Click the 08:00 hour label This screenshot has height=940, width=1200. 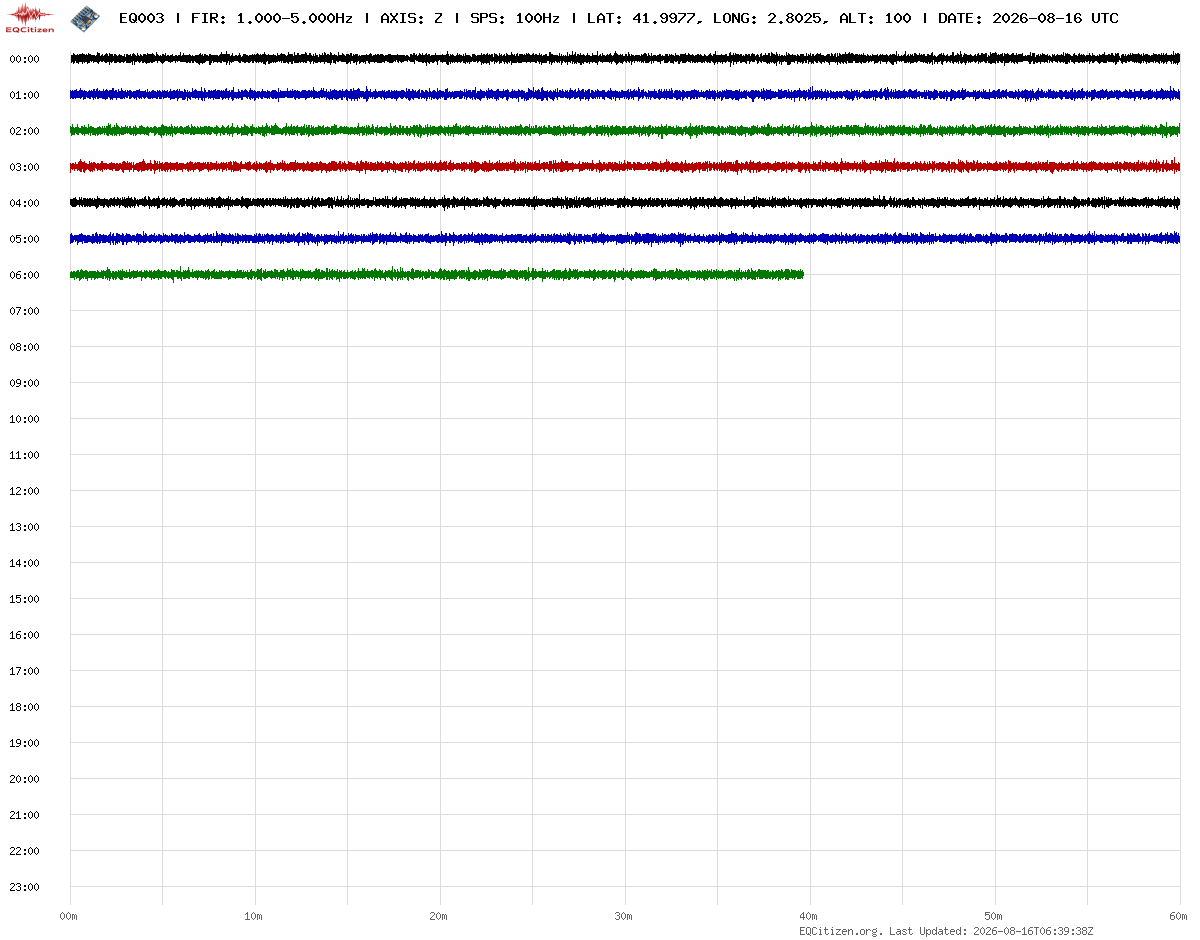[x=24, y=347]
